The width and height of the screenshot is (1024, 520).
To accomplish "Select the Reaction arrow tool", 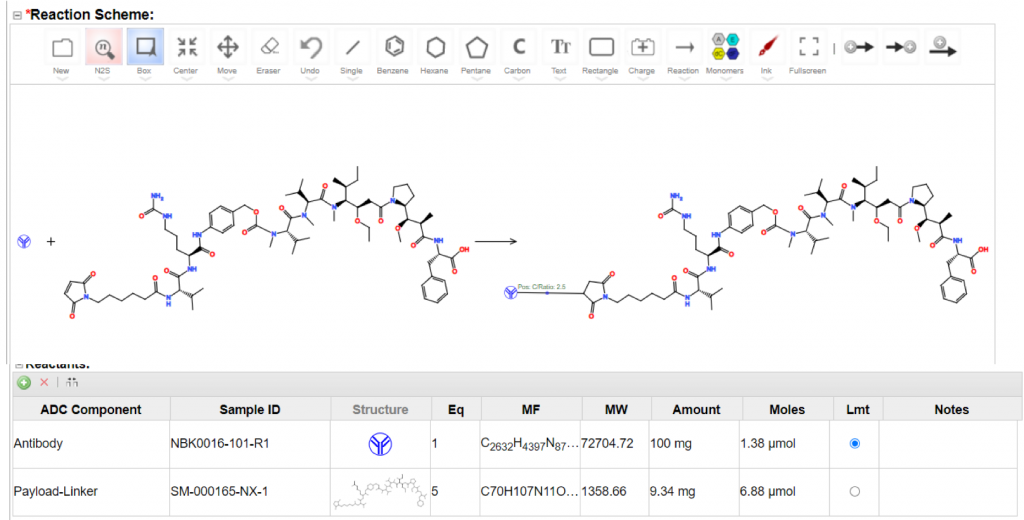I will pyautogui.click(x=684, y=47).
